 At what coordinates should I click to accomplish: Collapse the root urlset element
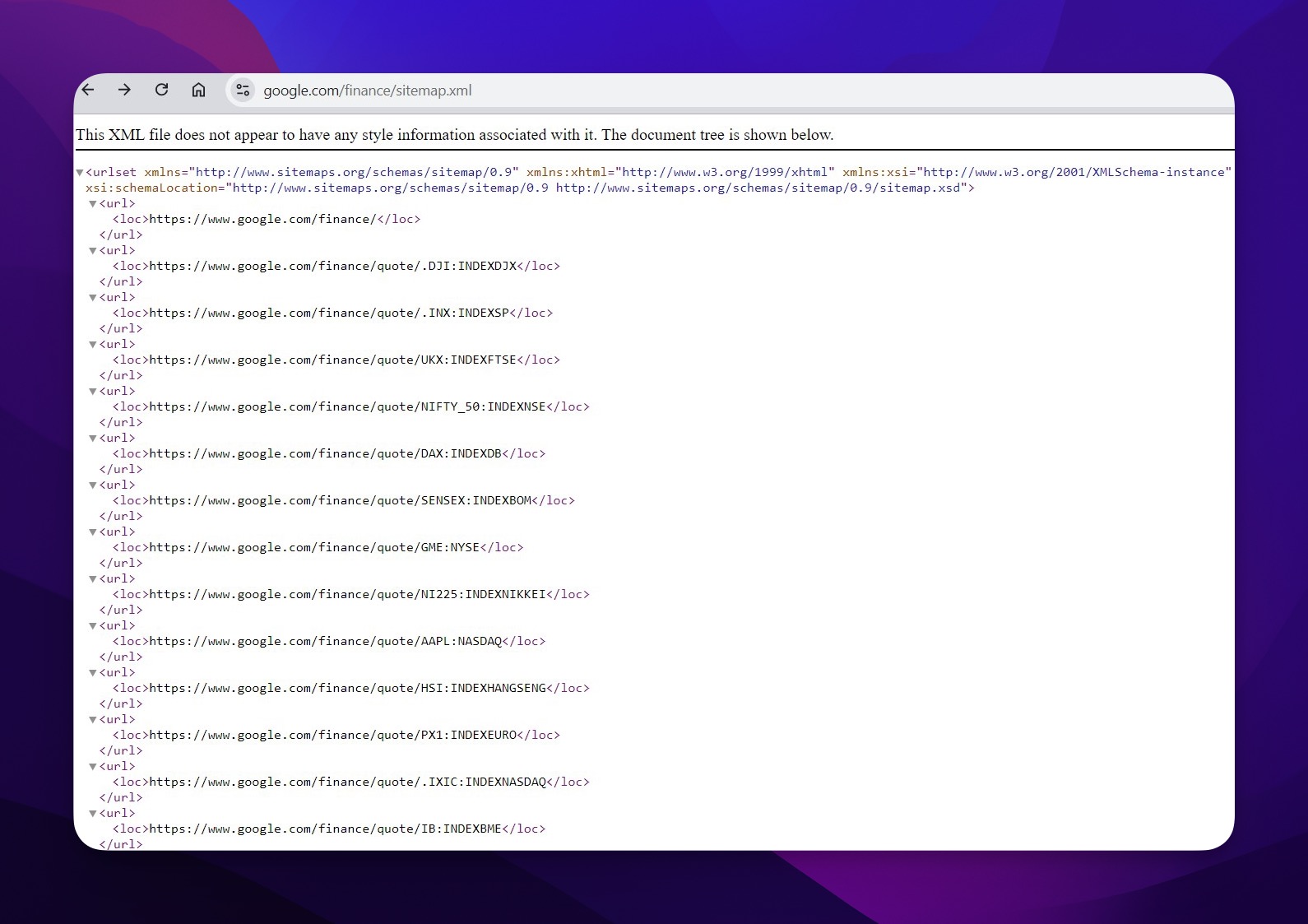[x=80, y=173]
